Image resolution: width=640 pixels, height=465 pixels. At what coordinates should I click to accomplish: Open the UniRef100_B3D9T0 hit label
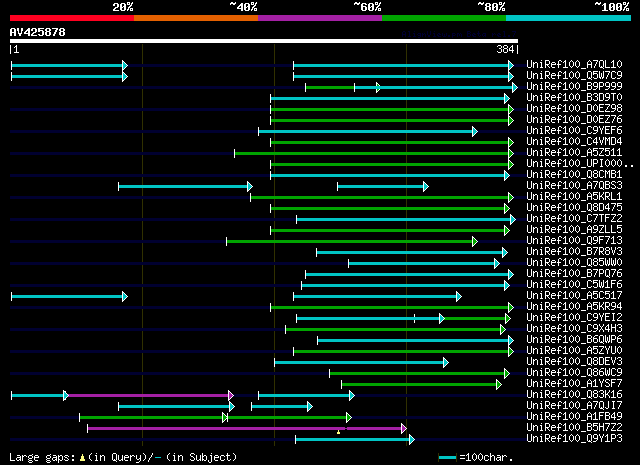pyautogui.click(x=574, y=97)
